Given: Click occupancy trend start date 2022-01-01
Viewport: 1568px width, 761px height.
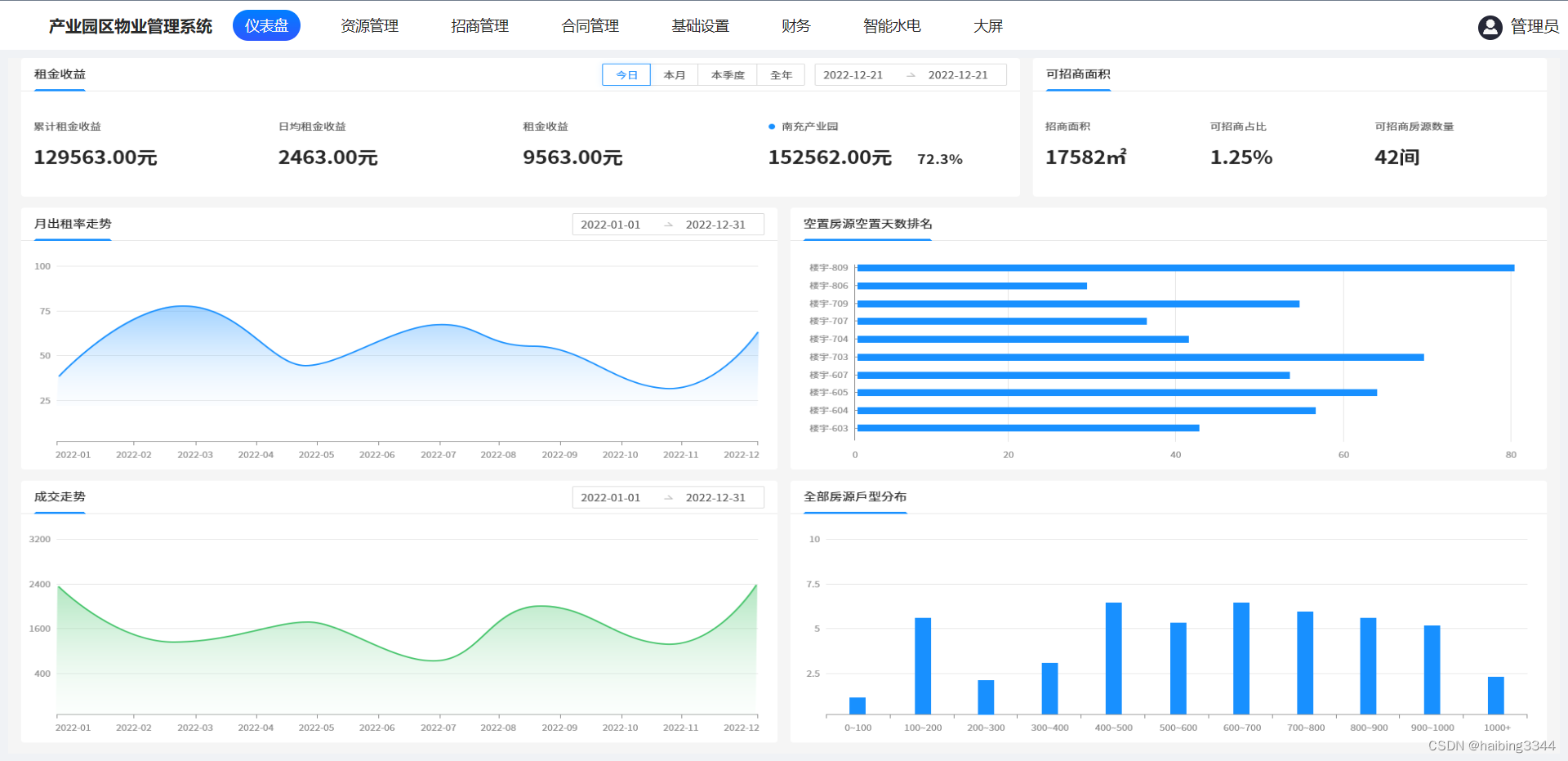Looking at the screenshot, I should (610, 225).
